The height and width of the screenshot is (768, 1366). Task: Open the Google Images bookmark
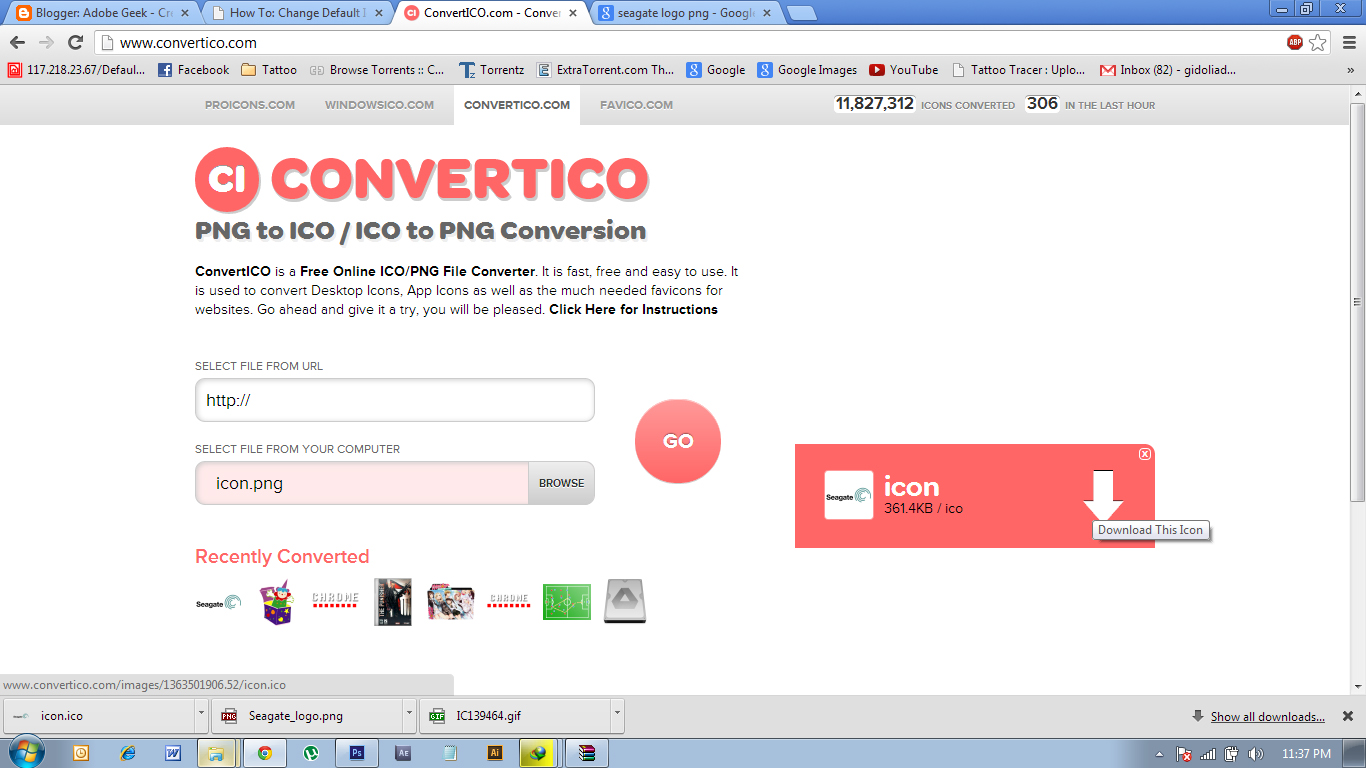(807, 70)
